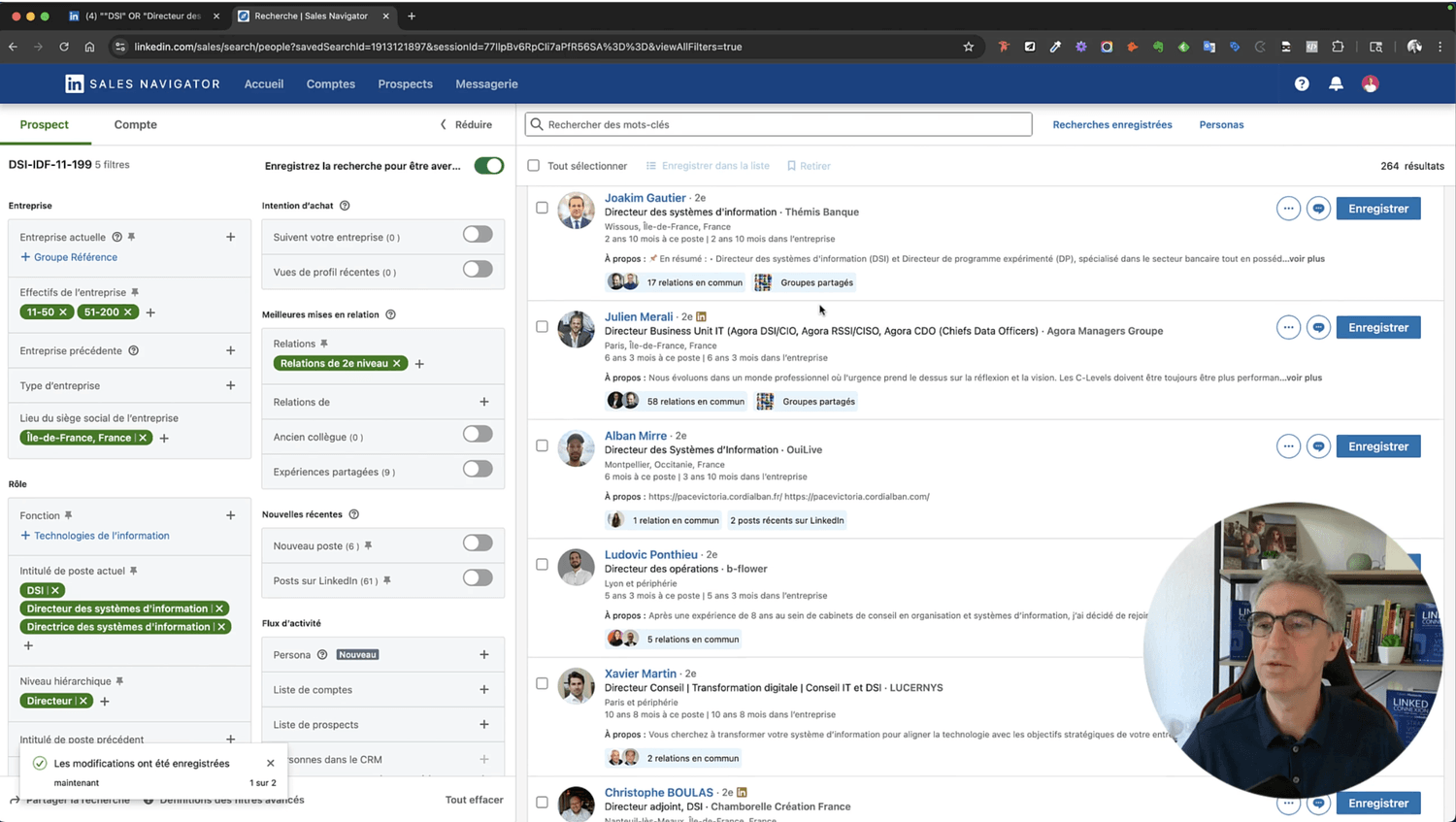Bookmark this page with the star icon
Screen dimensions: 1456x822
968,47
